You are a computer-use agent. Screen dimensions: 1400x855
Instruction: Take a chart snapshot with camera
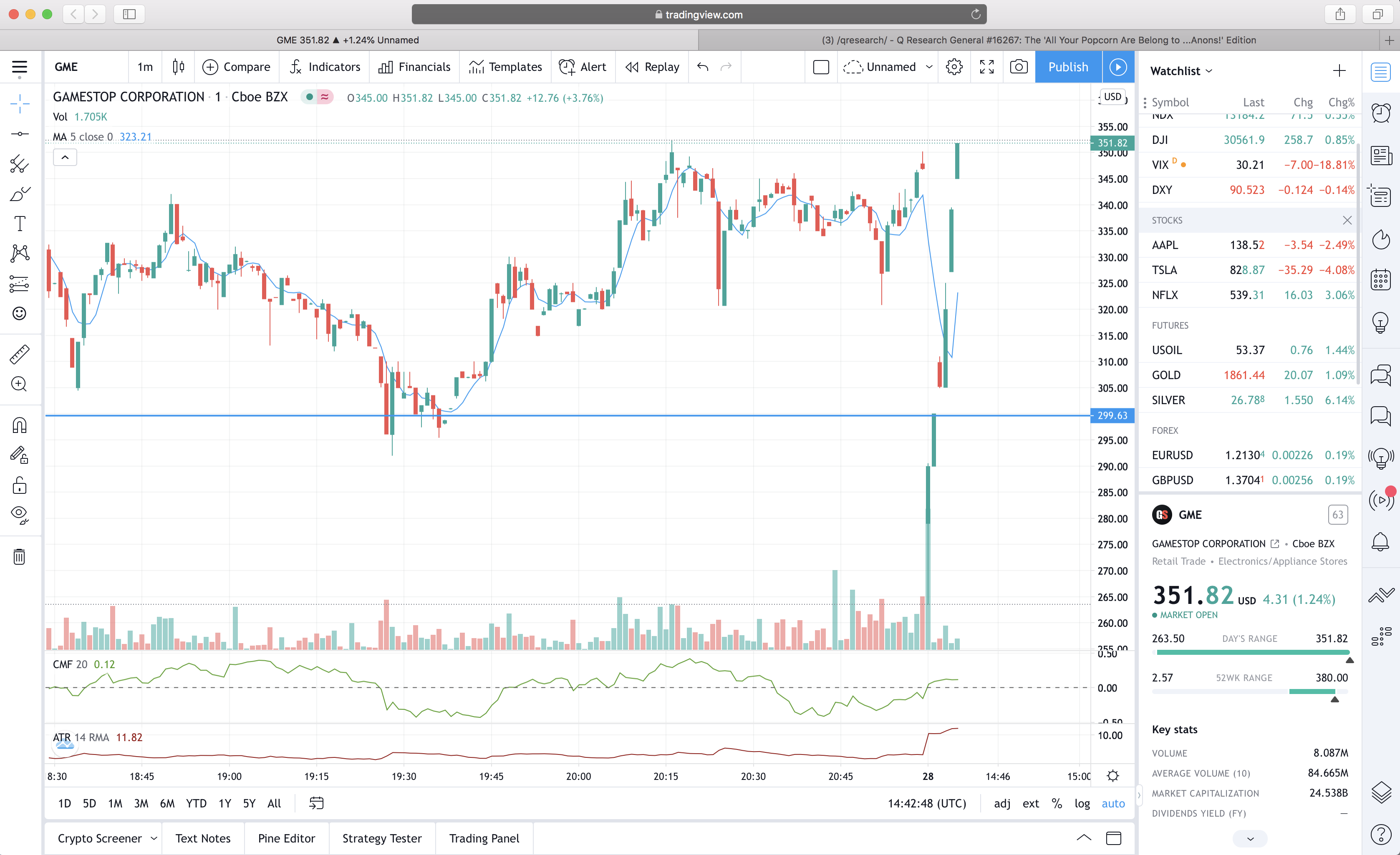coord(1019,67)
